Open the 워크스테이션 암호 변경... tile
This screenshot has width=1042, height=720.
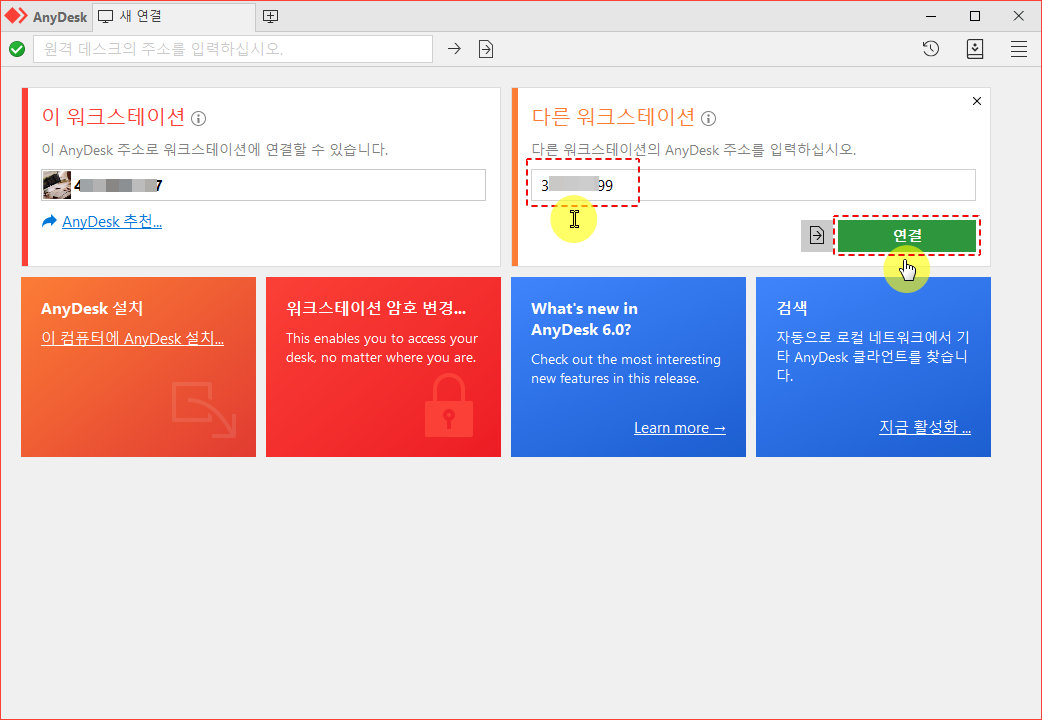tap(383, 367)
